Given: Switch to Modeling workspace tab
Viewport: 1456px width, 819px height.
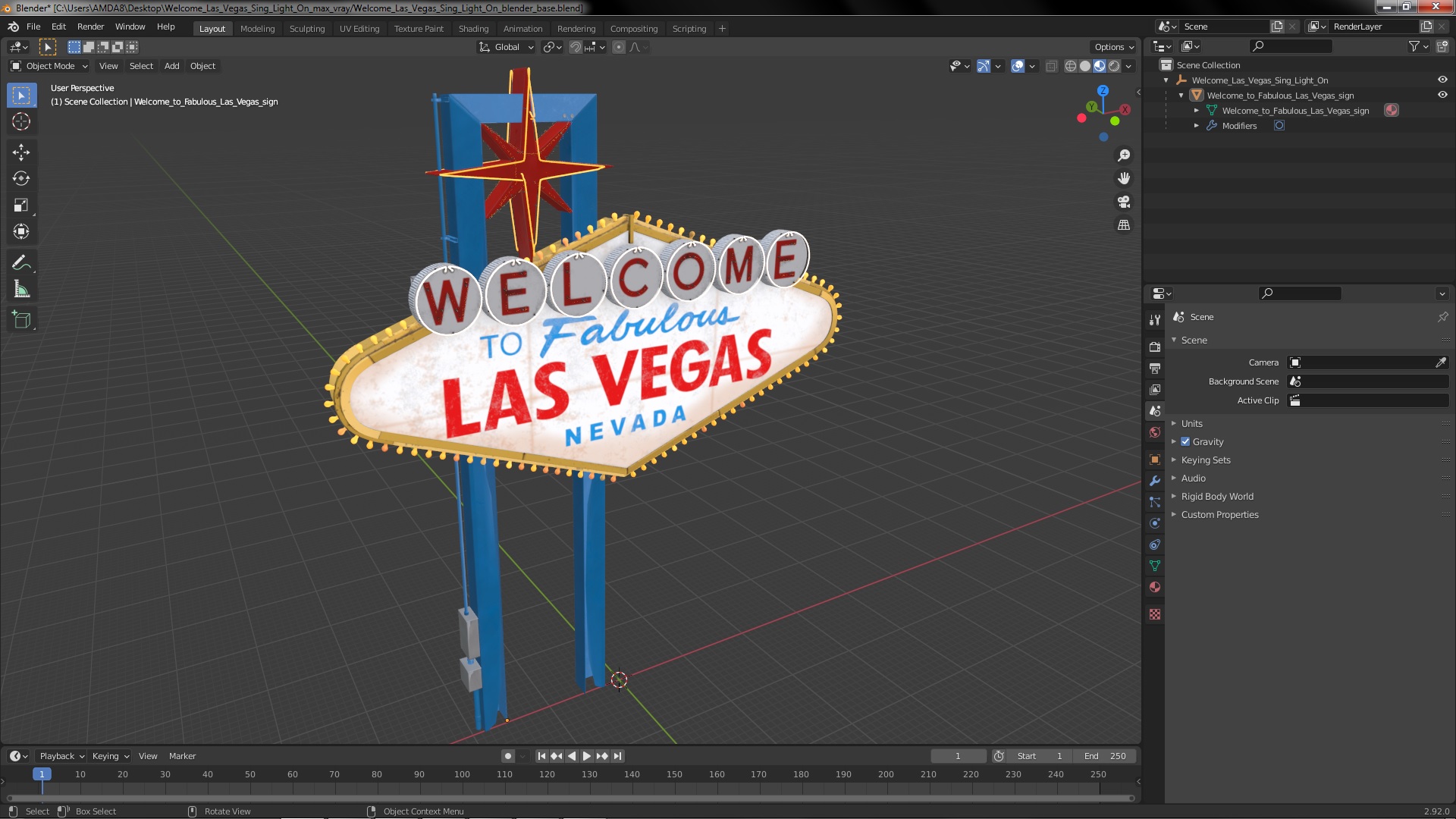Looking at the screenshot, I should pos(257,29).
